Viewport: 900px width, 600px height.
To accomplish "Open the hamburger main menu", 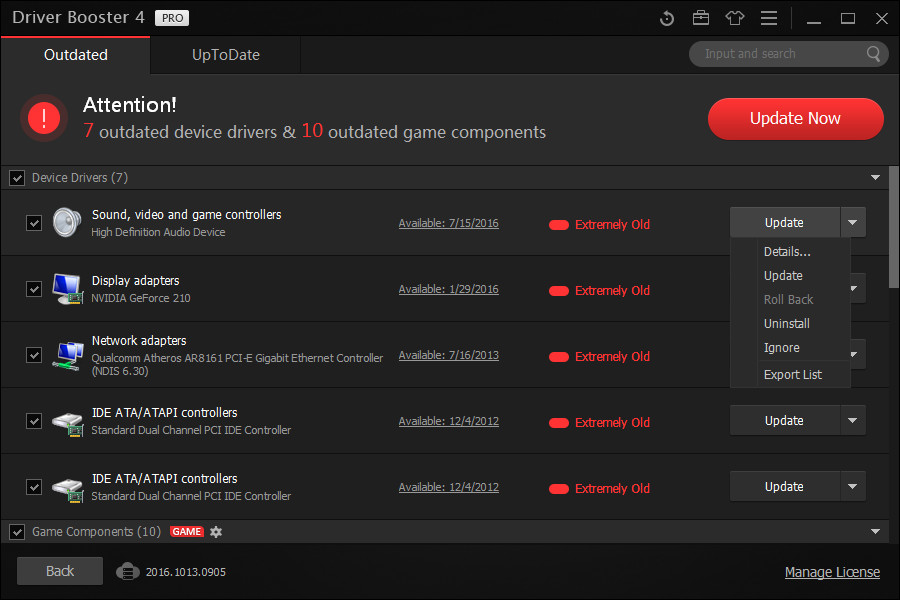I will 769,18.
